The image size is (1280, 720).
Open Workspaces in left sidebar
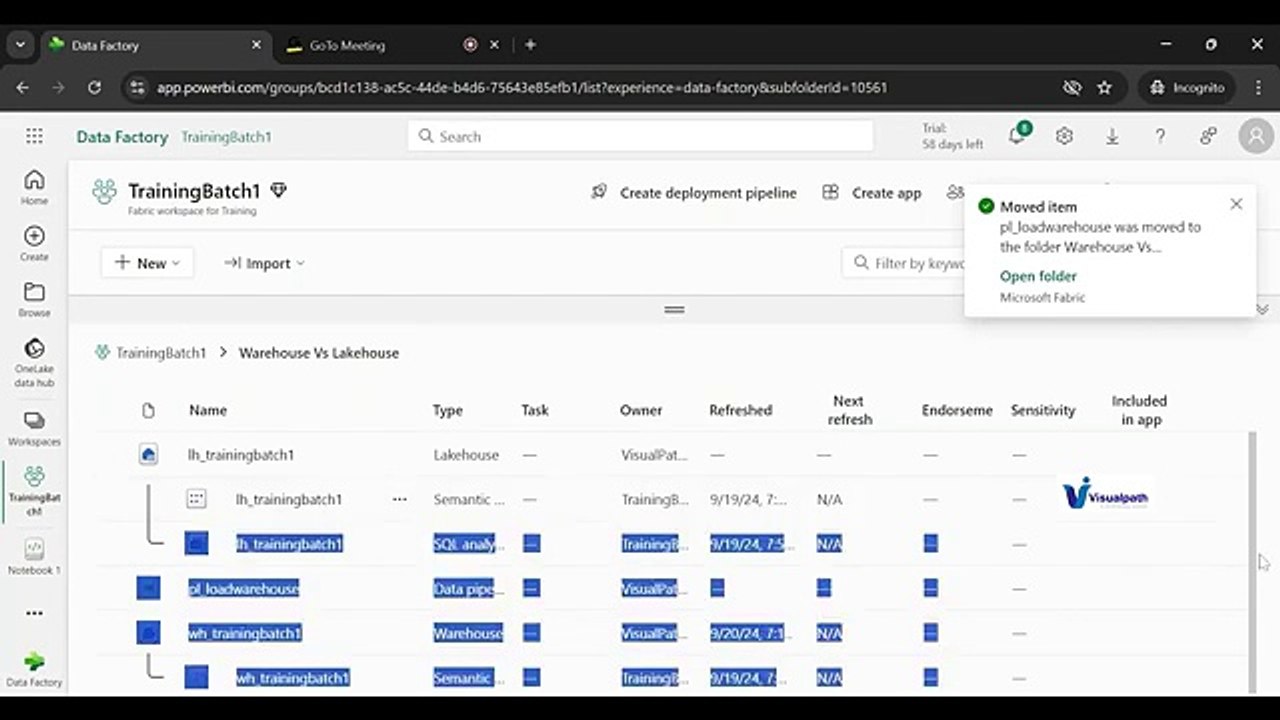click(34, 428)
